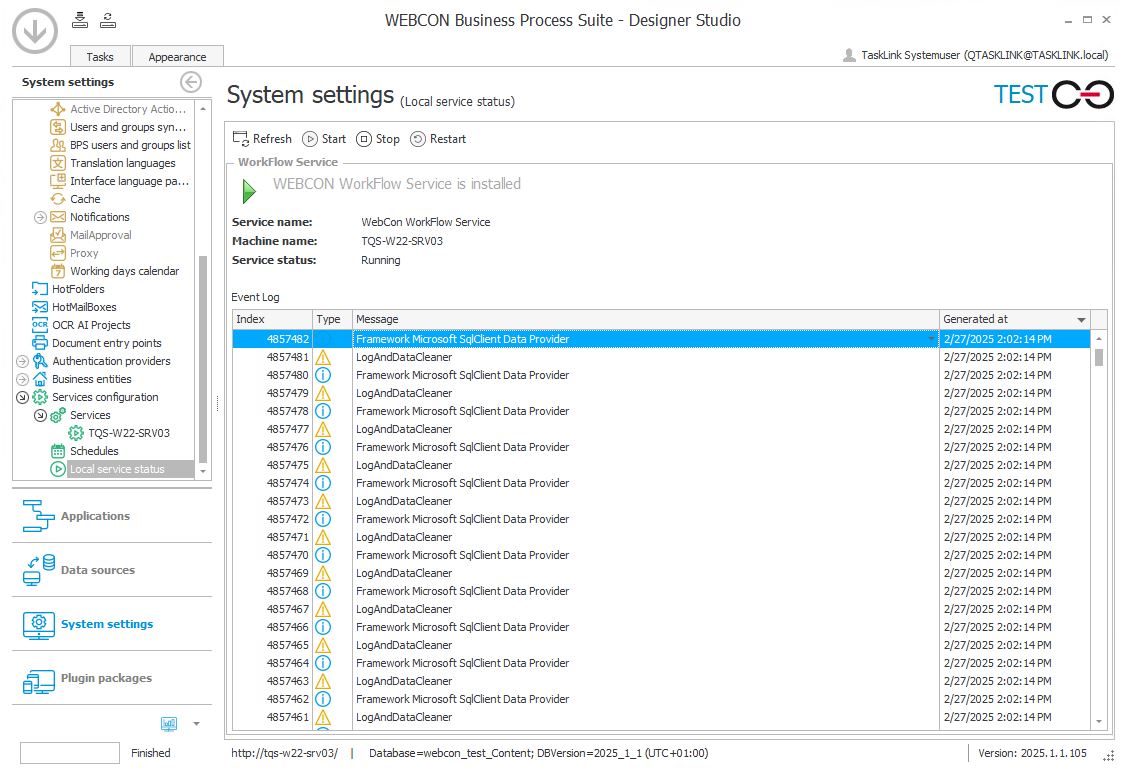
Task: Click the Refresh toolbar button
Action: click(x=262, y=139)
